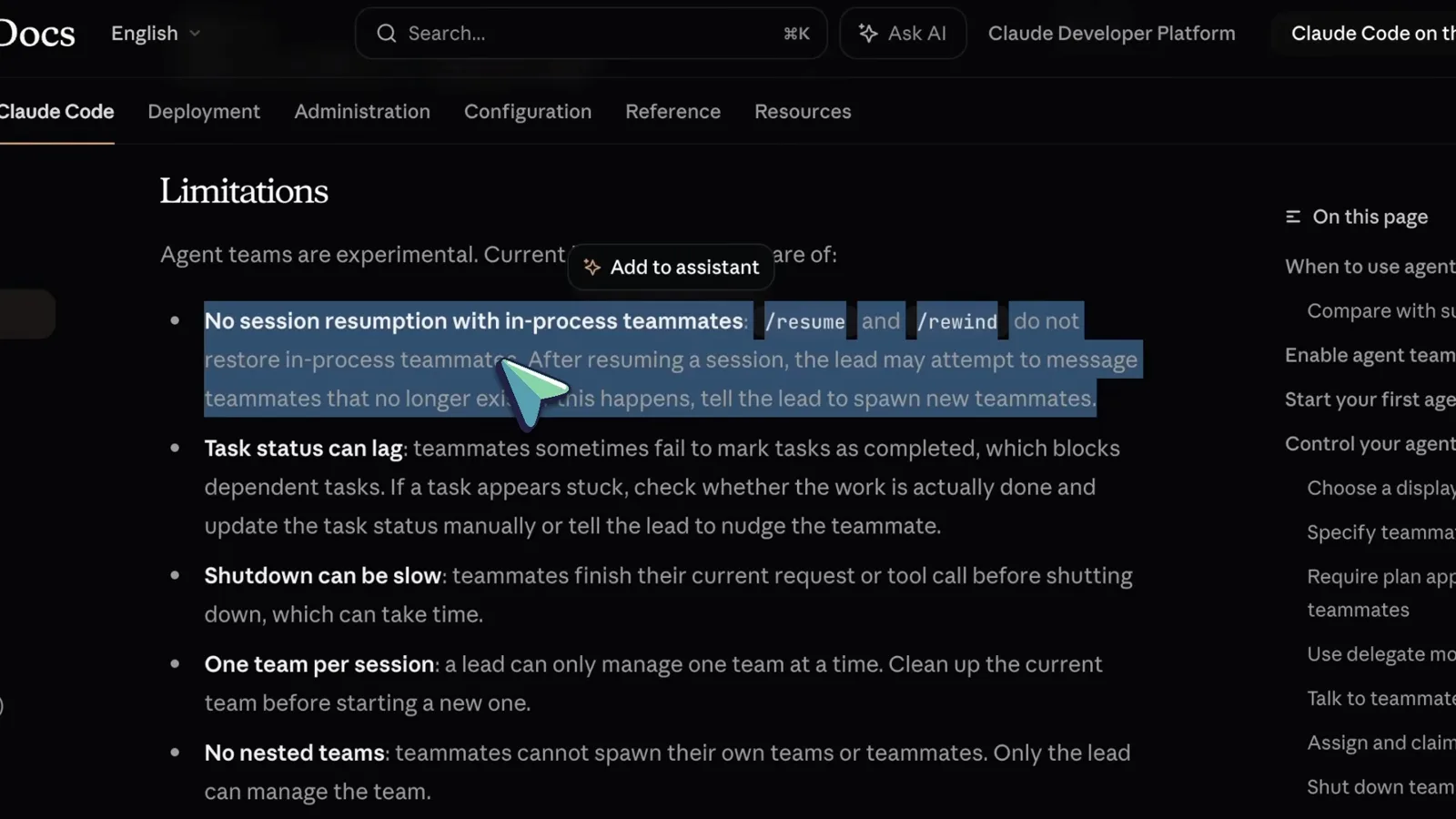Screen dimensions: 1456x819
Task: Switch to the Configuration tab
Action: [x=528, y=111]
